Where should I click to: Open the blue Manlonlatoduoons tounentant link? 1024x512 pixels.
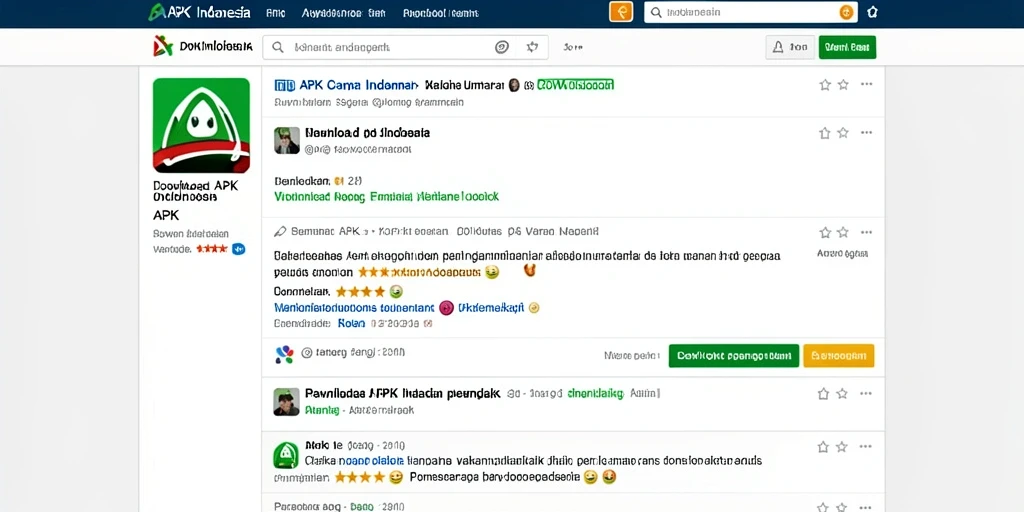tap(354, 308)
